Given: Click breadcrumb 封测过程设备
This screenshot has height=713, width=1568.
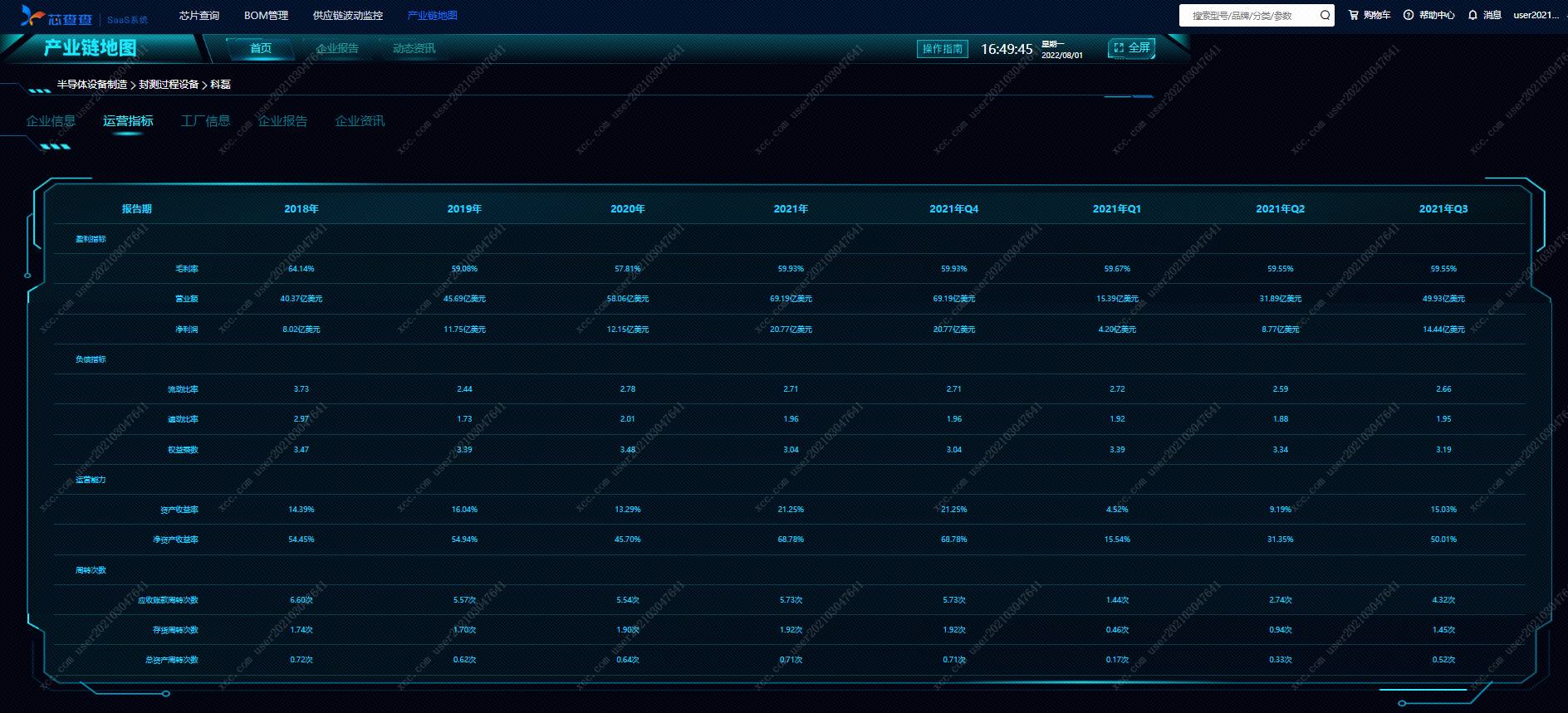Looking at the screenshot, I should click(x=169, y=85).
